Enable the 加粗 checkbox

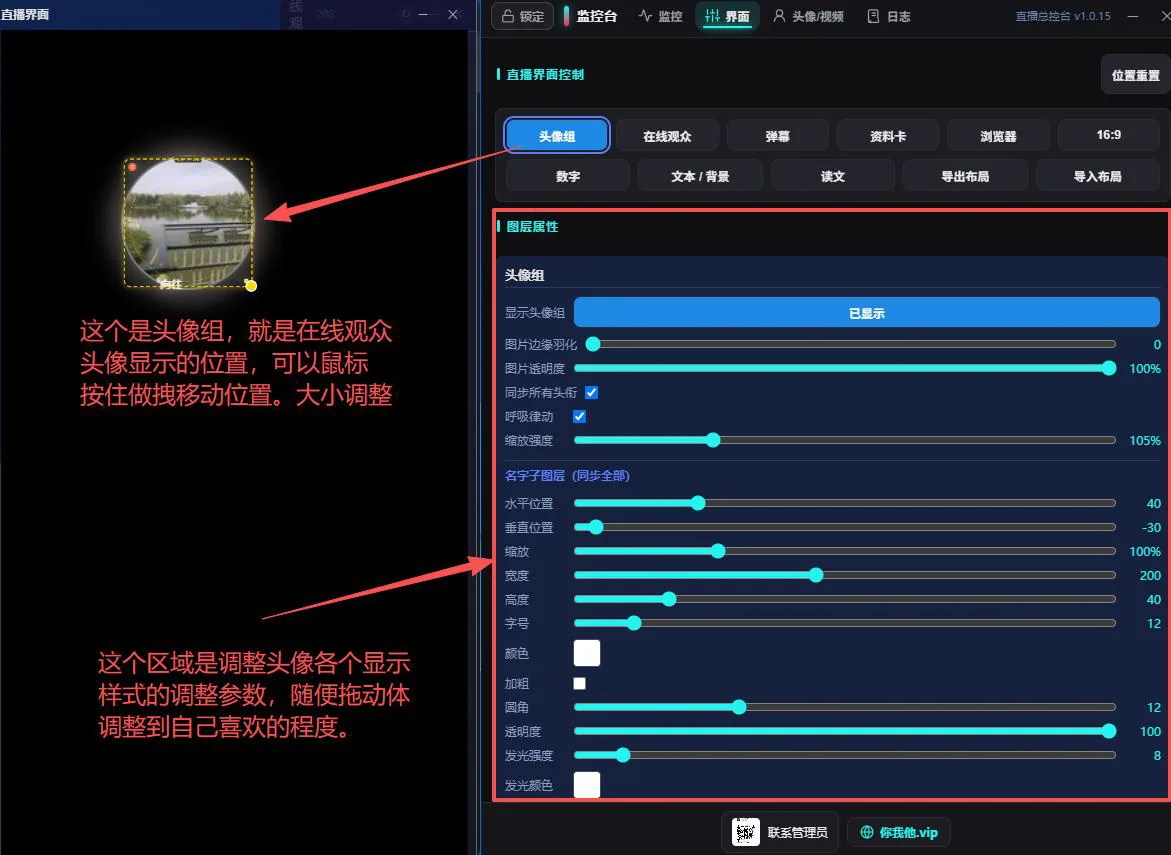click(x=580, y=683)
